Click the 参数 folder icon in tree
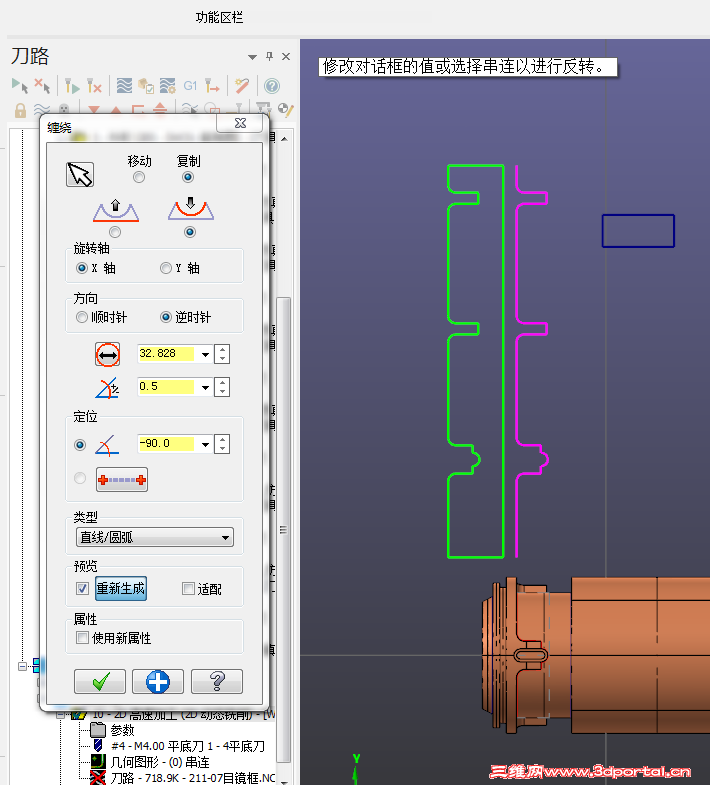The width and height of the screenshot is (710, 785). point(98,730)
